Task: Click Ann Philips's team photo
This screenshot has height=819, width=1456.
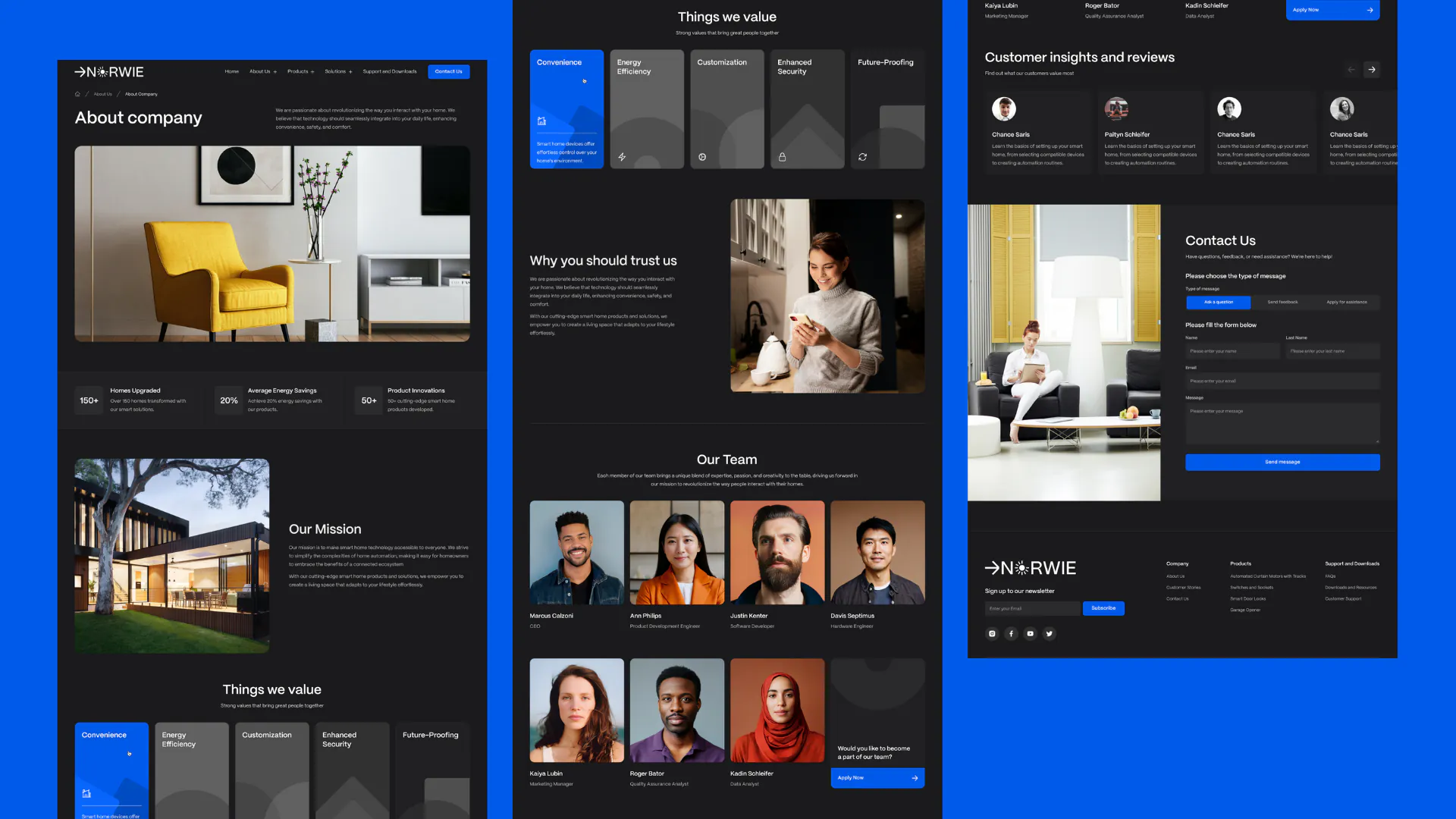Action: click(x=677, y=552)
